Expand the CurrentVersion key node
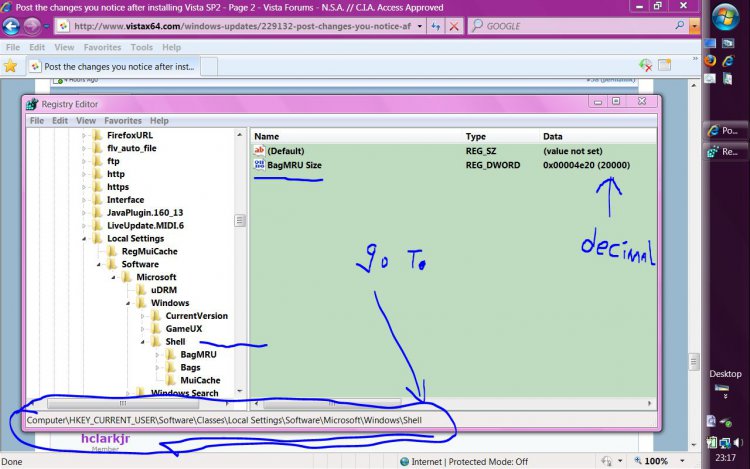The height and width of the screenshot is (469, 750). pos(155,316)
